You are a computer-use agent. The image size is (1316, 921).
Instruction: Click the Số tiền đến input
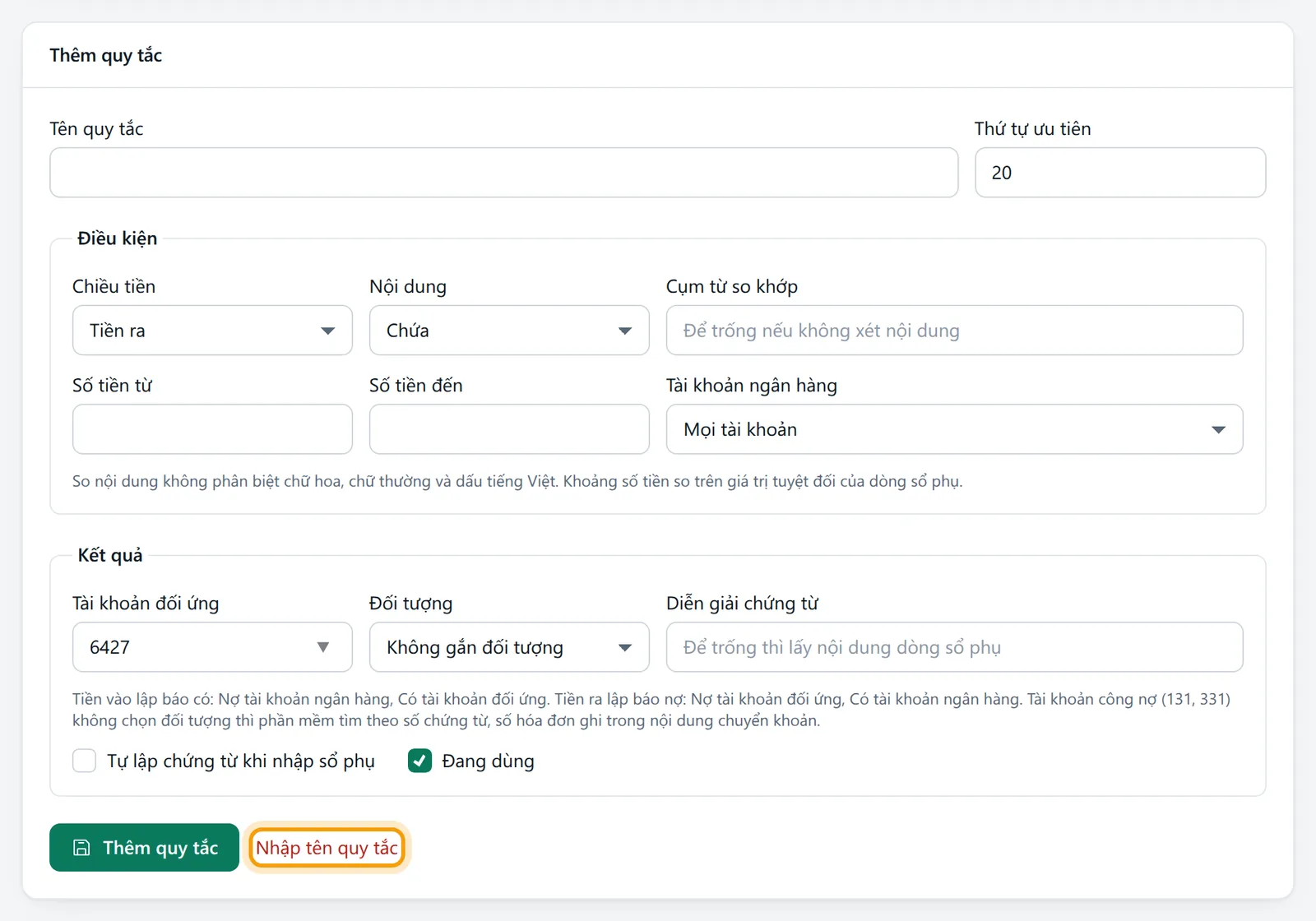tap(509, 429)
